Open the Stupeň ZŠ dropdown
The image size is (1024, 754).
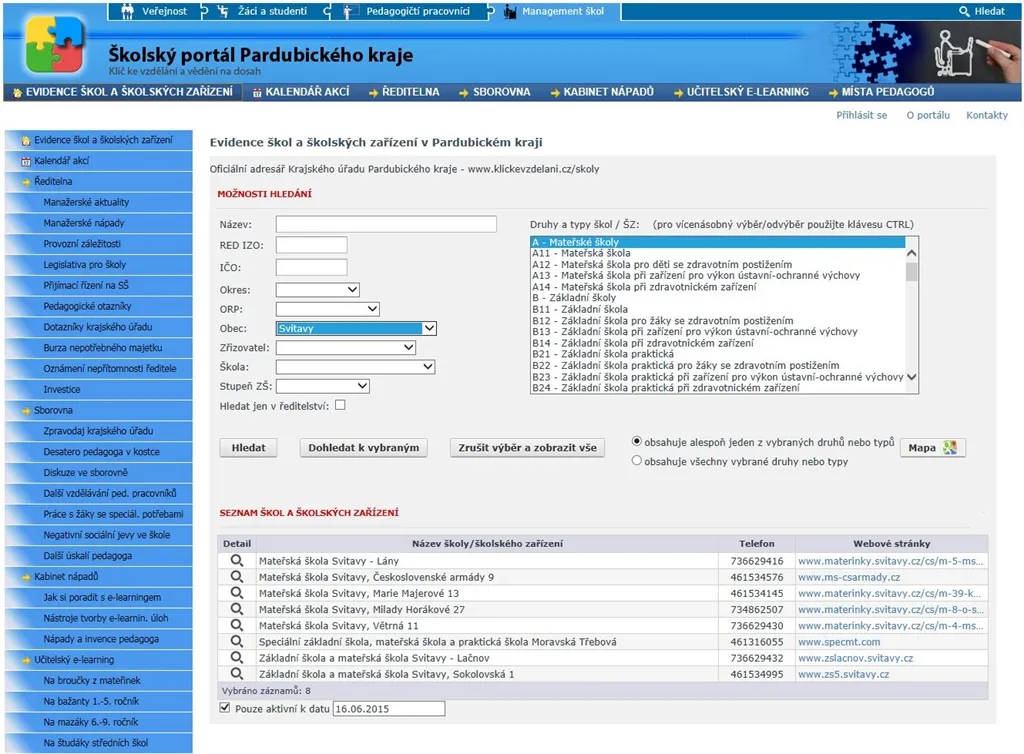[323, 386]
